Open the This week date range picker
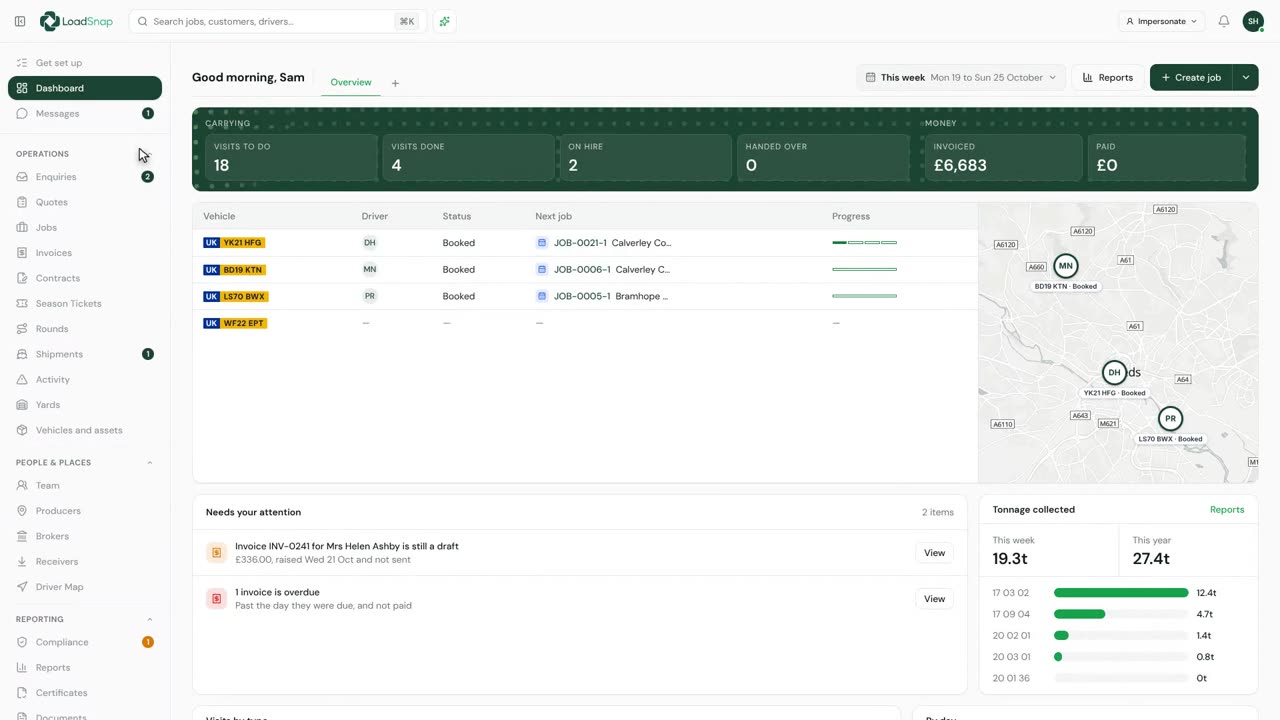This screenshot has height=720, width=1280. coord(960,77)
